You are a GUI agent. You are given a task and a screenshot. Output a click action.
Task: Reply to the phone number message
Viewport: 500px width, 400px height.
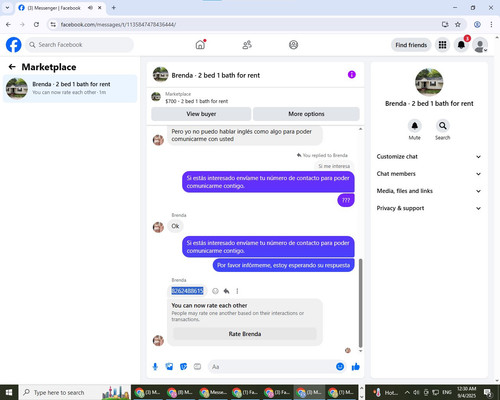(x=226, y=291)
